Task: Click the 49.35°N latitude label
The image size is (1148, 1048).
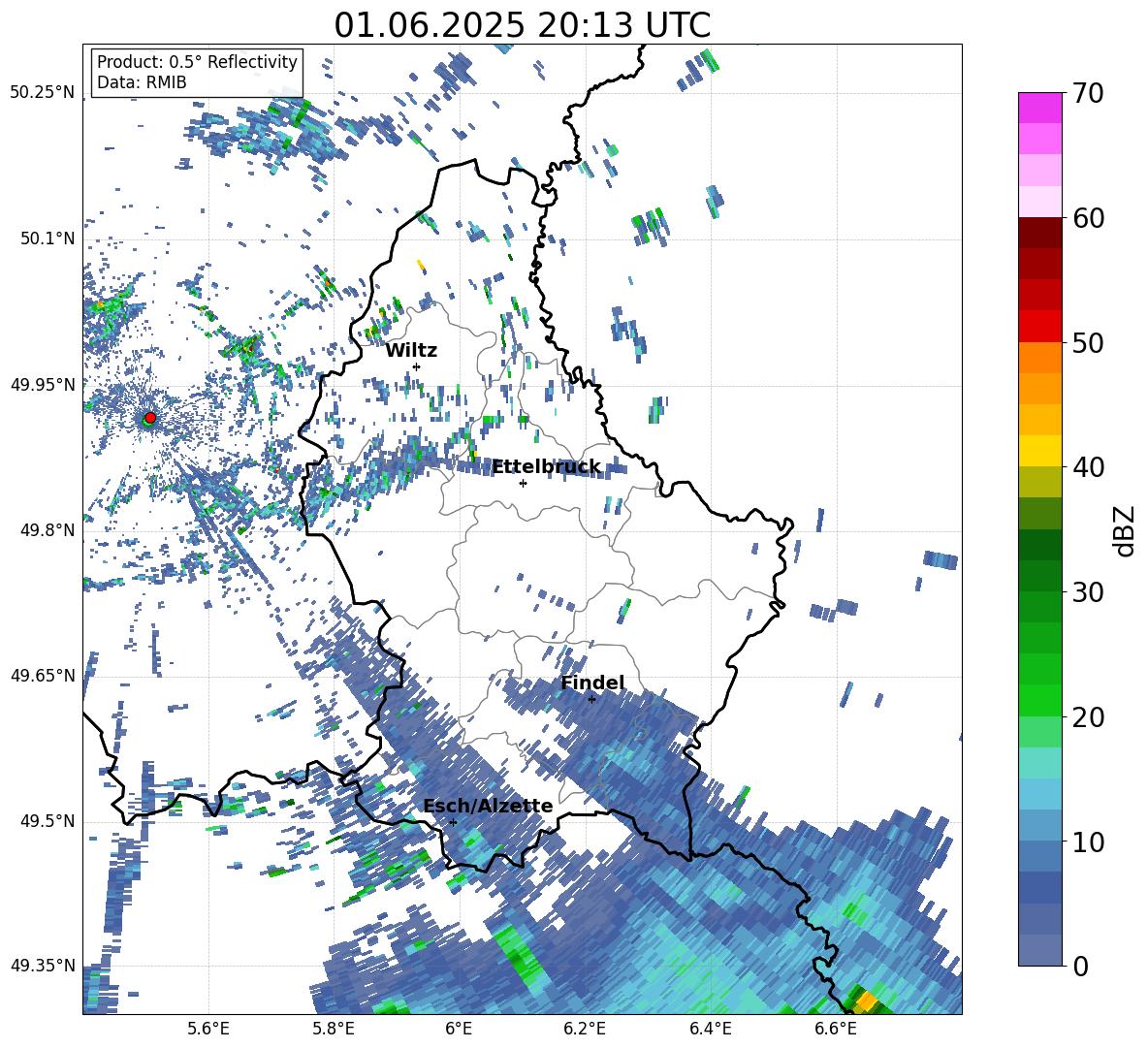Action: coord(43,966)
